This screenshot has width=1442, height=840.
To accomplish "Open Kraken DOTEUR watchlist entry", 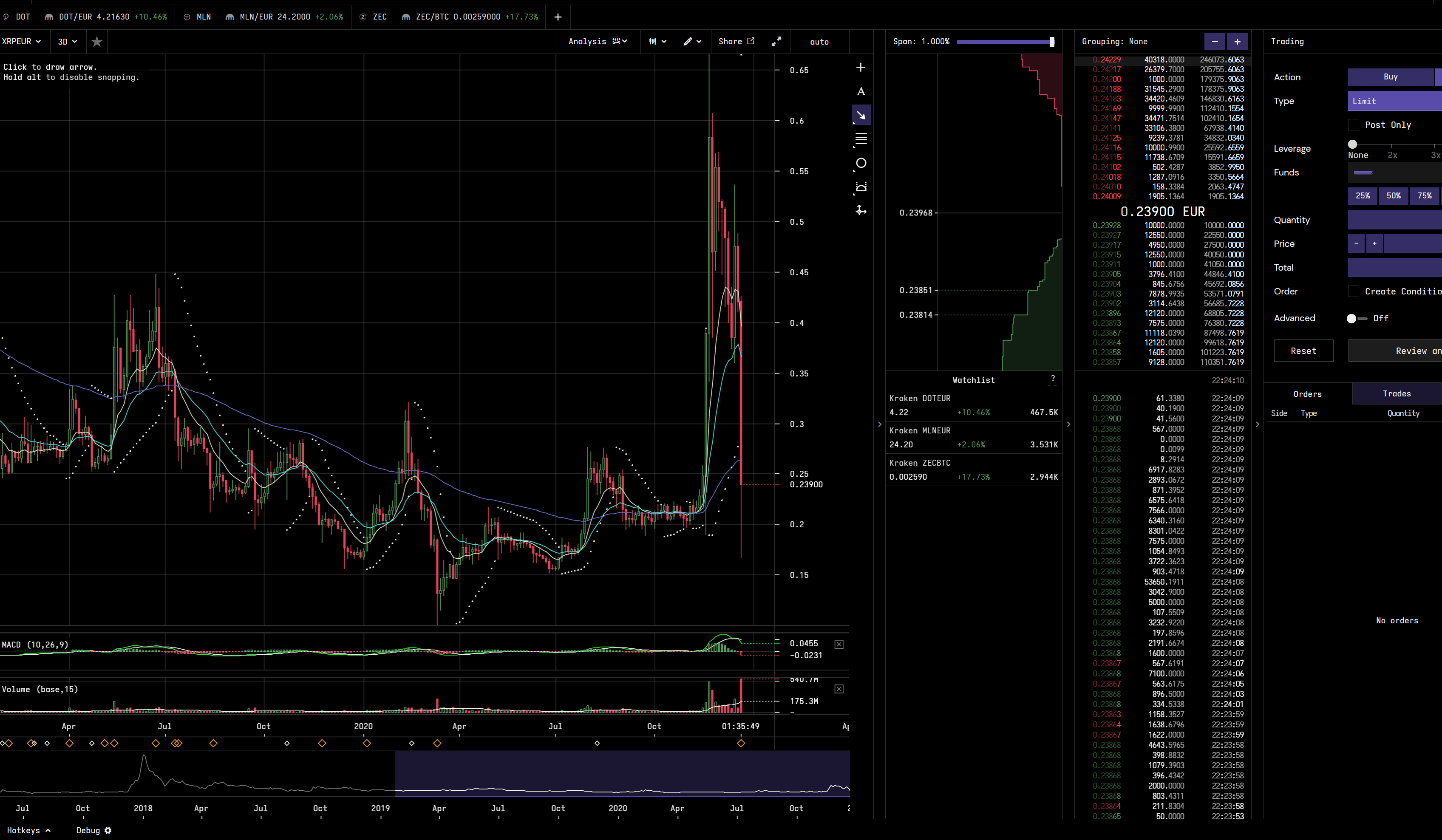I will coord(973,405).
